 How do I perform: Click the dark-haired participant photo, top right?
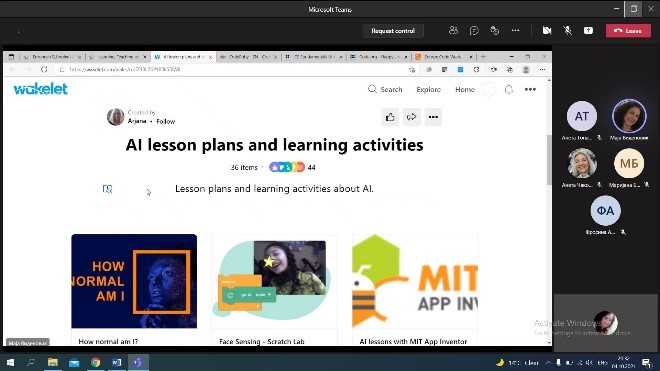tap(629, 116)
